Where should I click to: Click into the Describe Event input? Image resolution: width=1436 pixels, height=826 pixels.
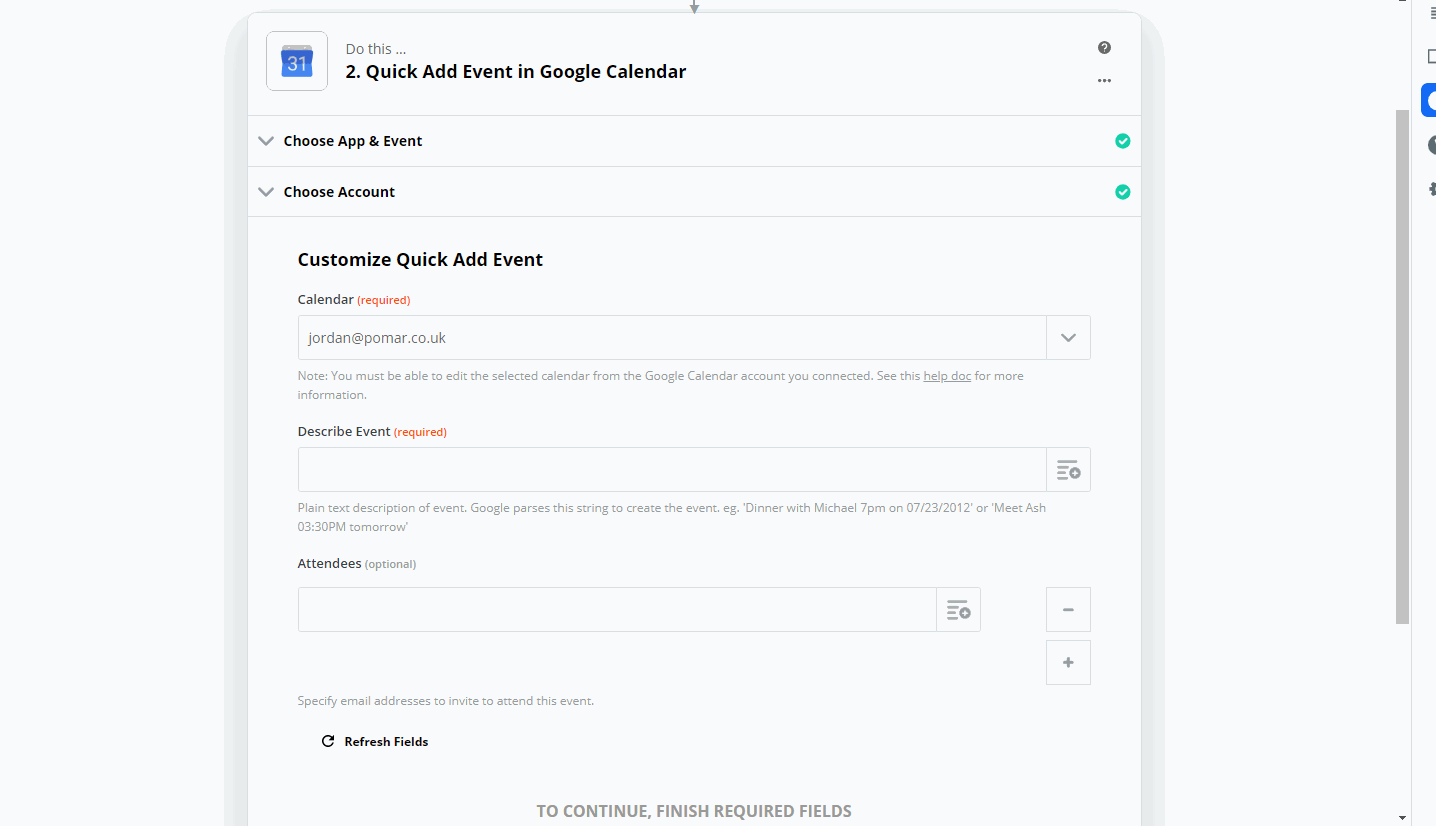pos(672,470)
